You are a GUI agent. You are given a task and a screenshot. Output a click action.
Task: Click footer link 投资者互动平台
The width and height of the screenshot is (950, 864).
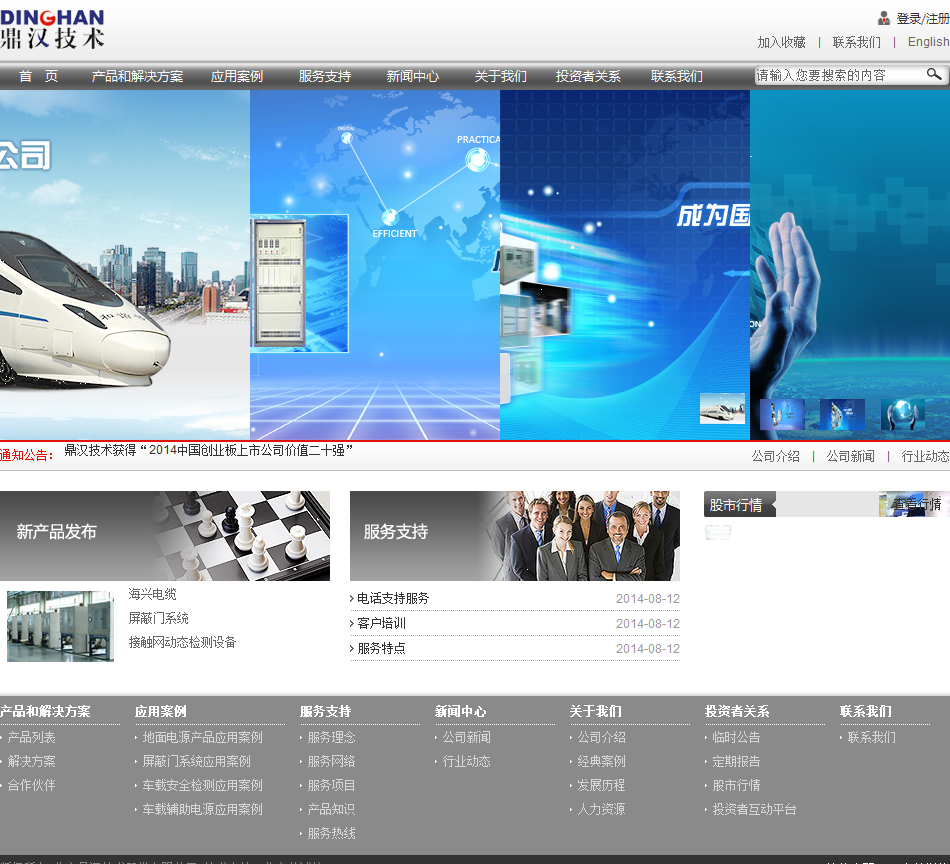[754, 809]
